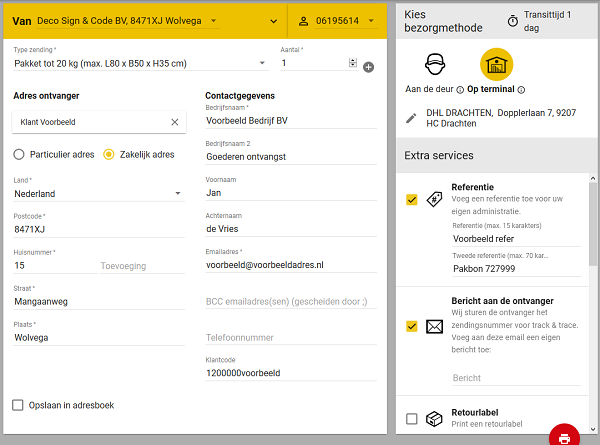
Task: Click the red print button
Action: pos(564,437)
